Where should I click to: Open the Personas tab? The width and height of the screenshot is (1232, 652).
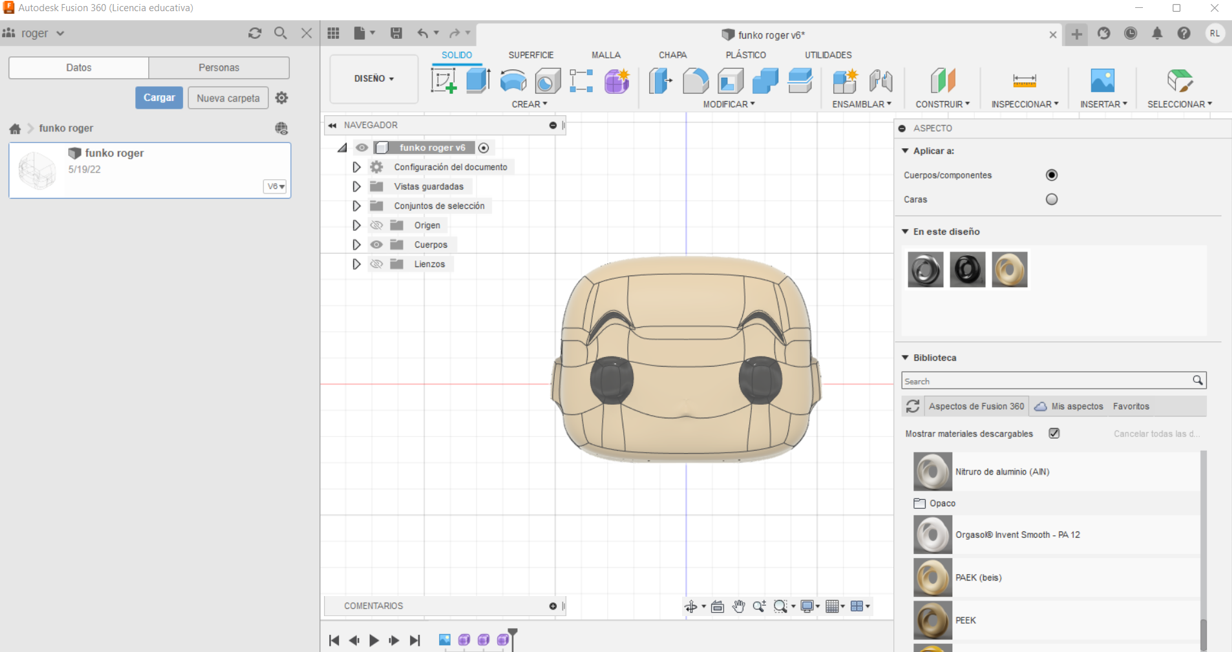tap(219, 68)
